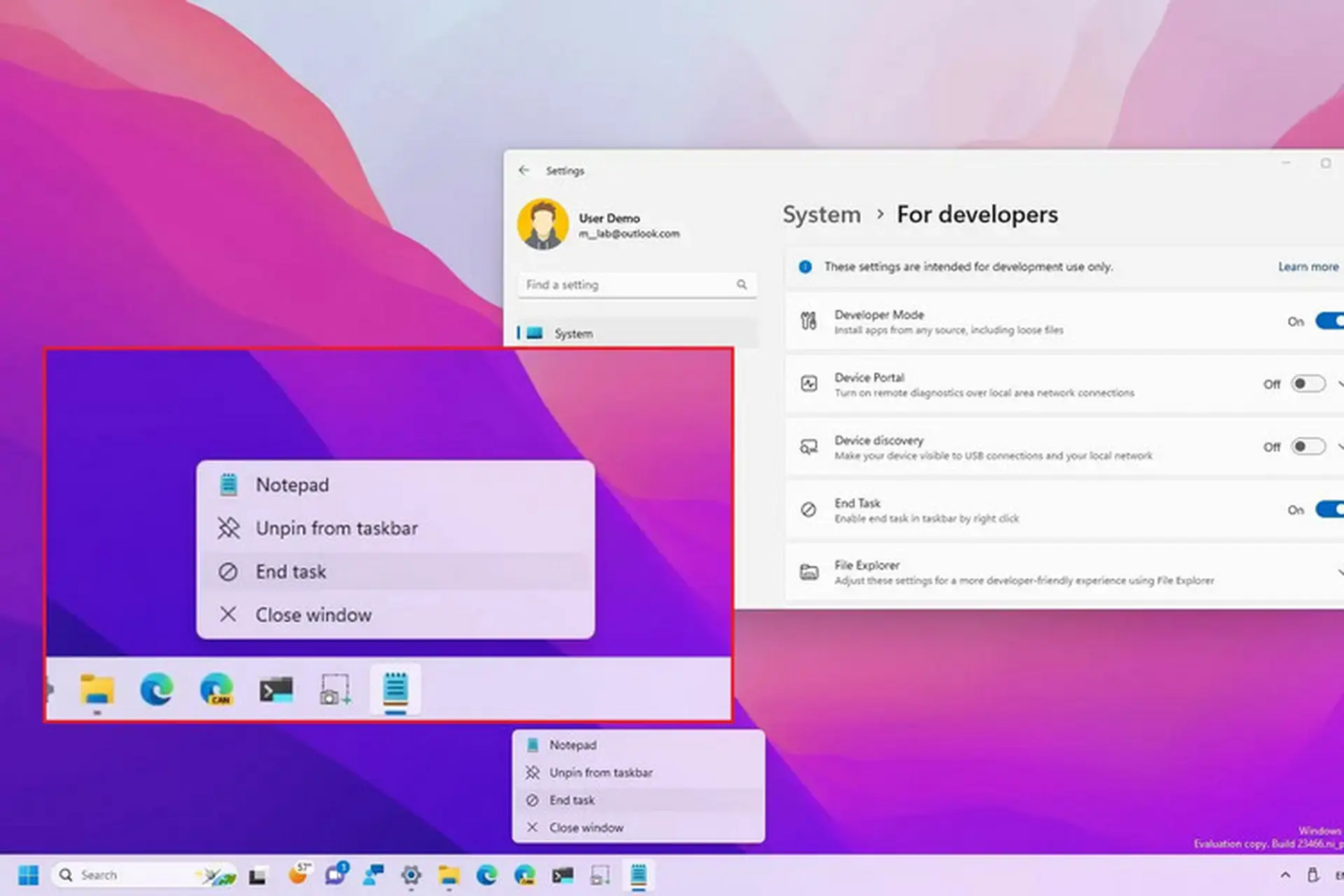
Task: Select System in the Settings sidebar
Action: [637, 333]
